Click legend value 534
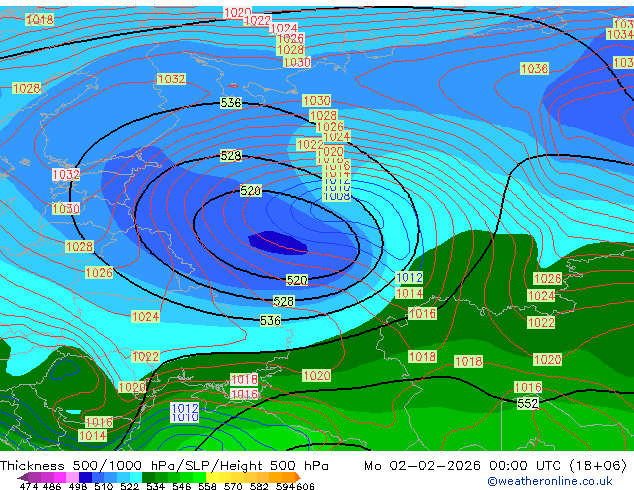The image size is (634, 490). 155,486
